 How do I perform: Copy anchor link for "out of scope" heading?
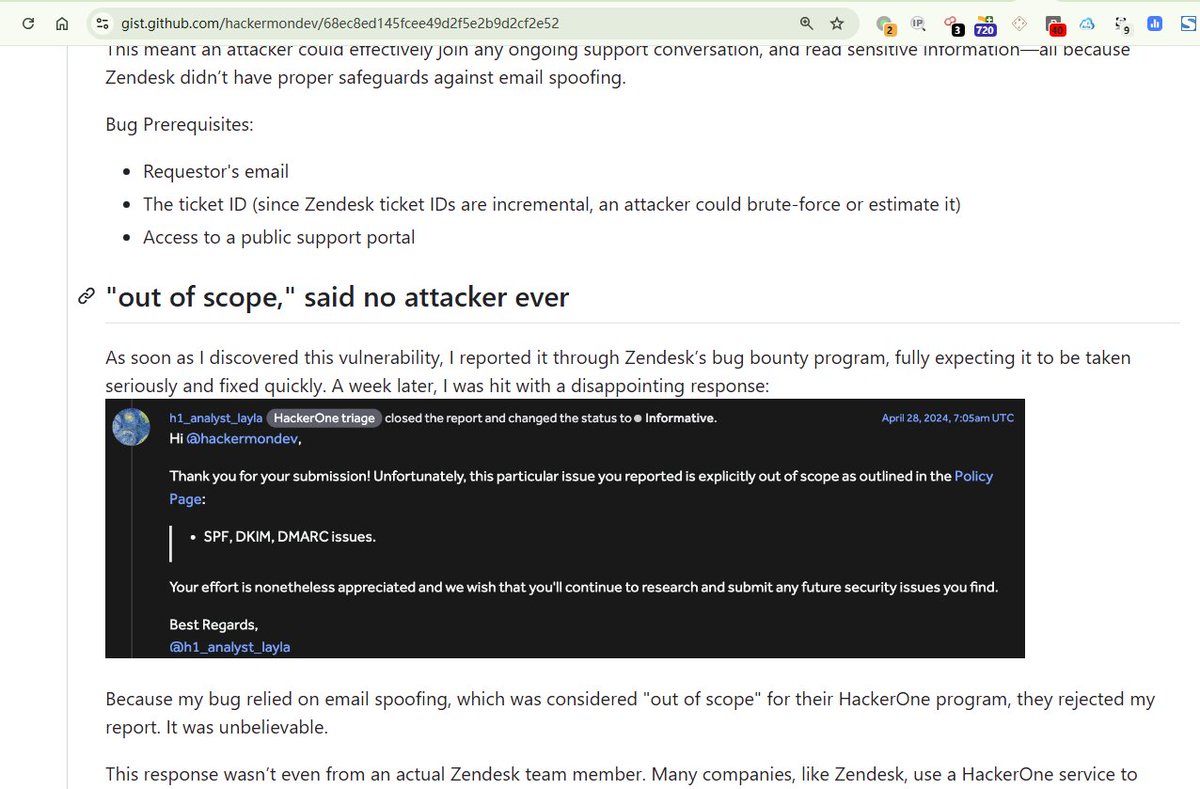(86, 297)
